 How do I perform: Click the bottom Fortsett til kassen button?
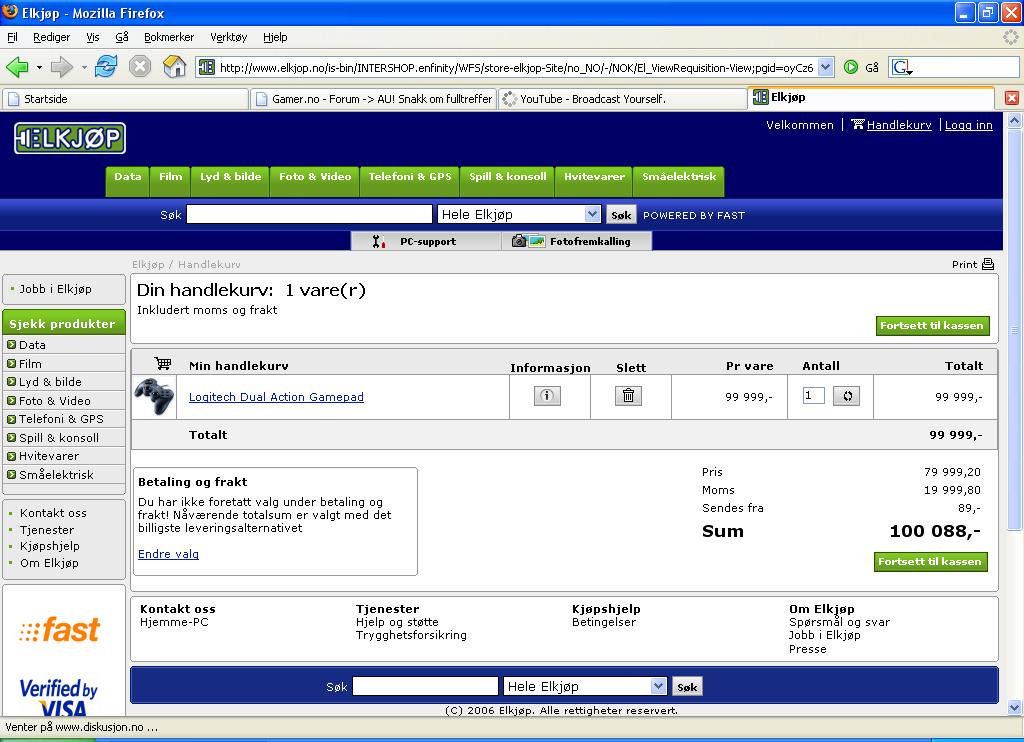(931, 562)
